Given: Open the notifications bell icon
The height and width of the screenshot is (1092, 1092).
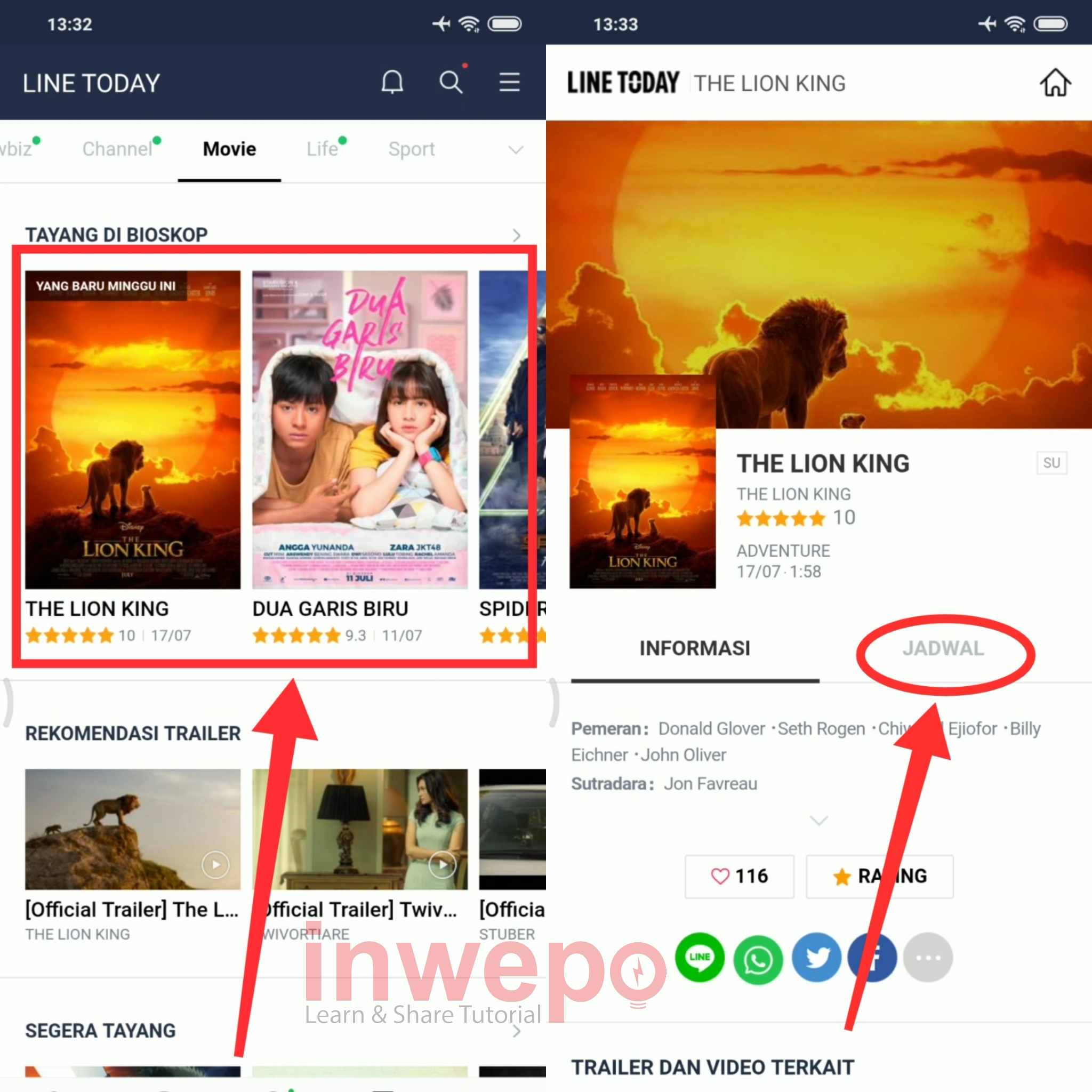Looking at the screenshot, I should 392,83.
